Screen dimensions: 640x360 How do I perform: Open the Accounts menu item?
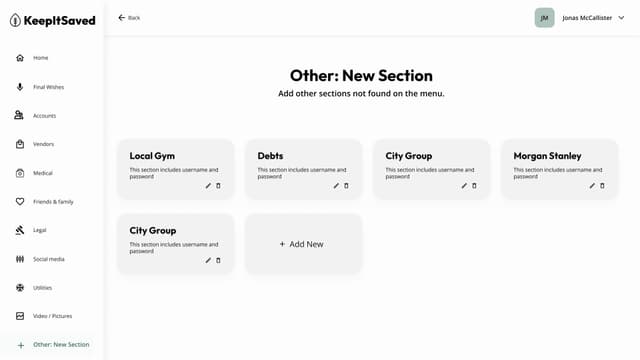[x=44, y=116]
